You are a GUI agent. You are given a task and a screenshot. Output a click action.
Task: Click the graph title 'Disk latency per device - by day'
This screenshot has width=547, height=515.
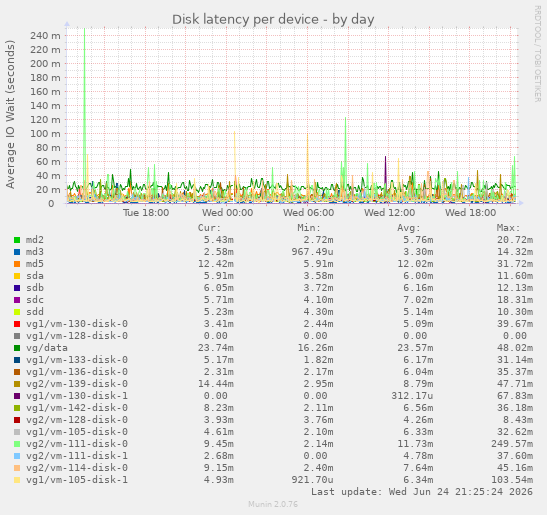coord(273,20)
